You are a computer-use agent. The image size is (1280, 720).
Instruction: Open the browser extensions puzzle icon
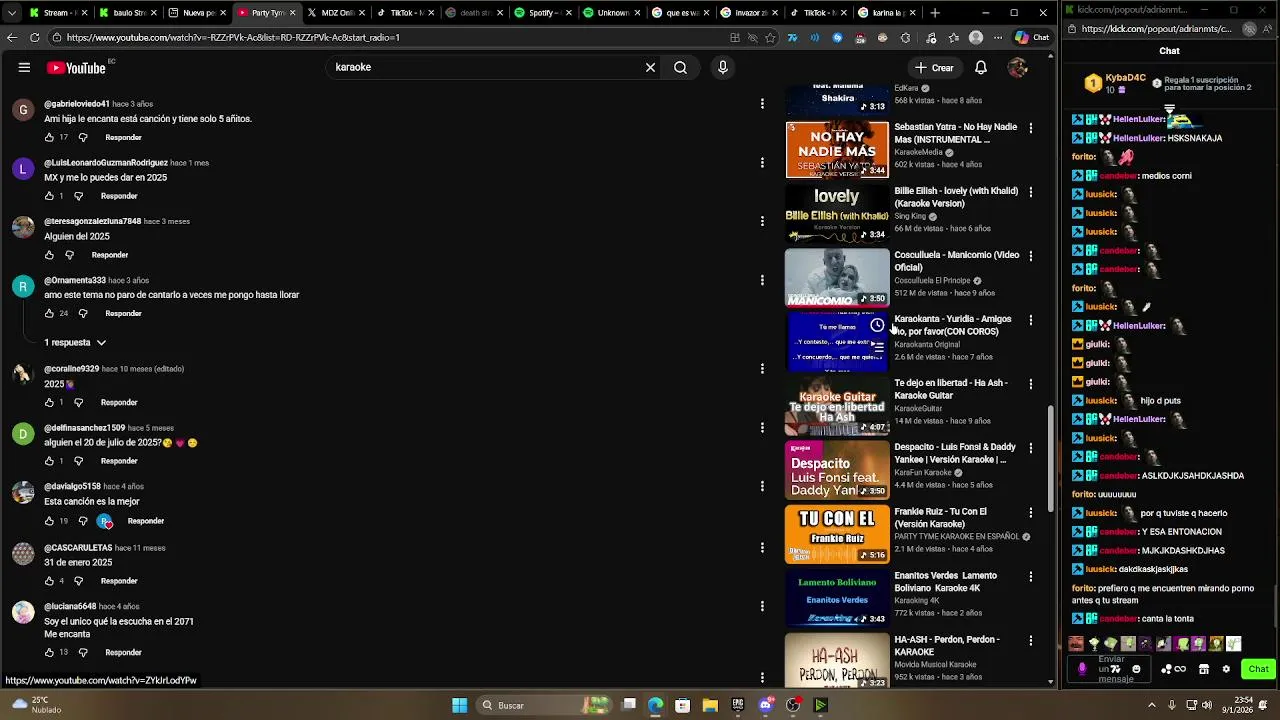(x=906, y=38)
